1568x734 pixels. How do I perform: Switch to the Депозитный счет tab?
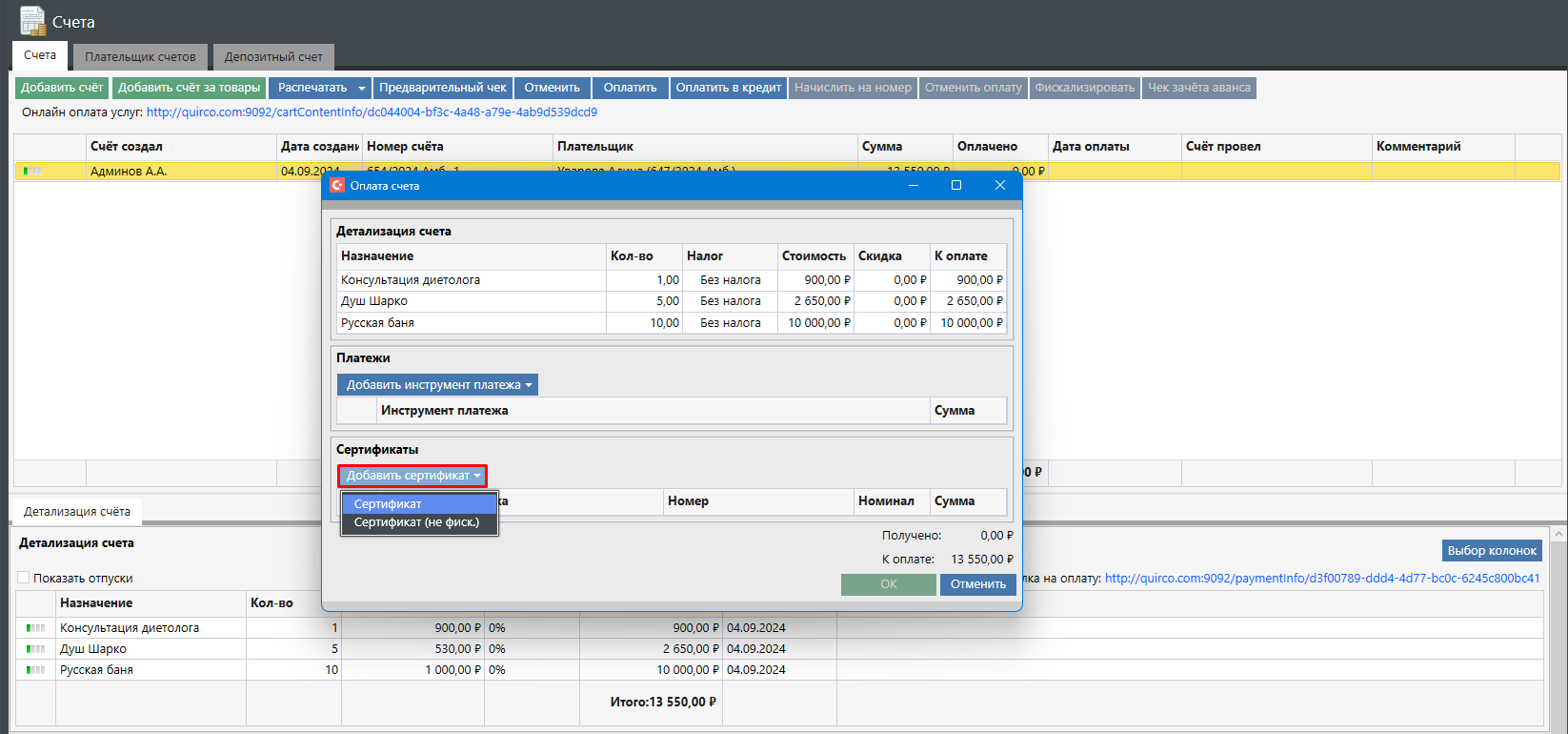(x=273, y=57)
